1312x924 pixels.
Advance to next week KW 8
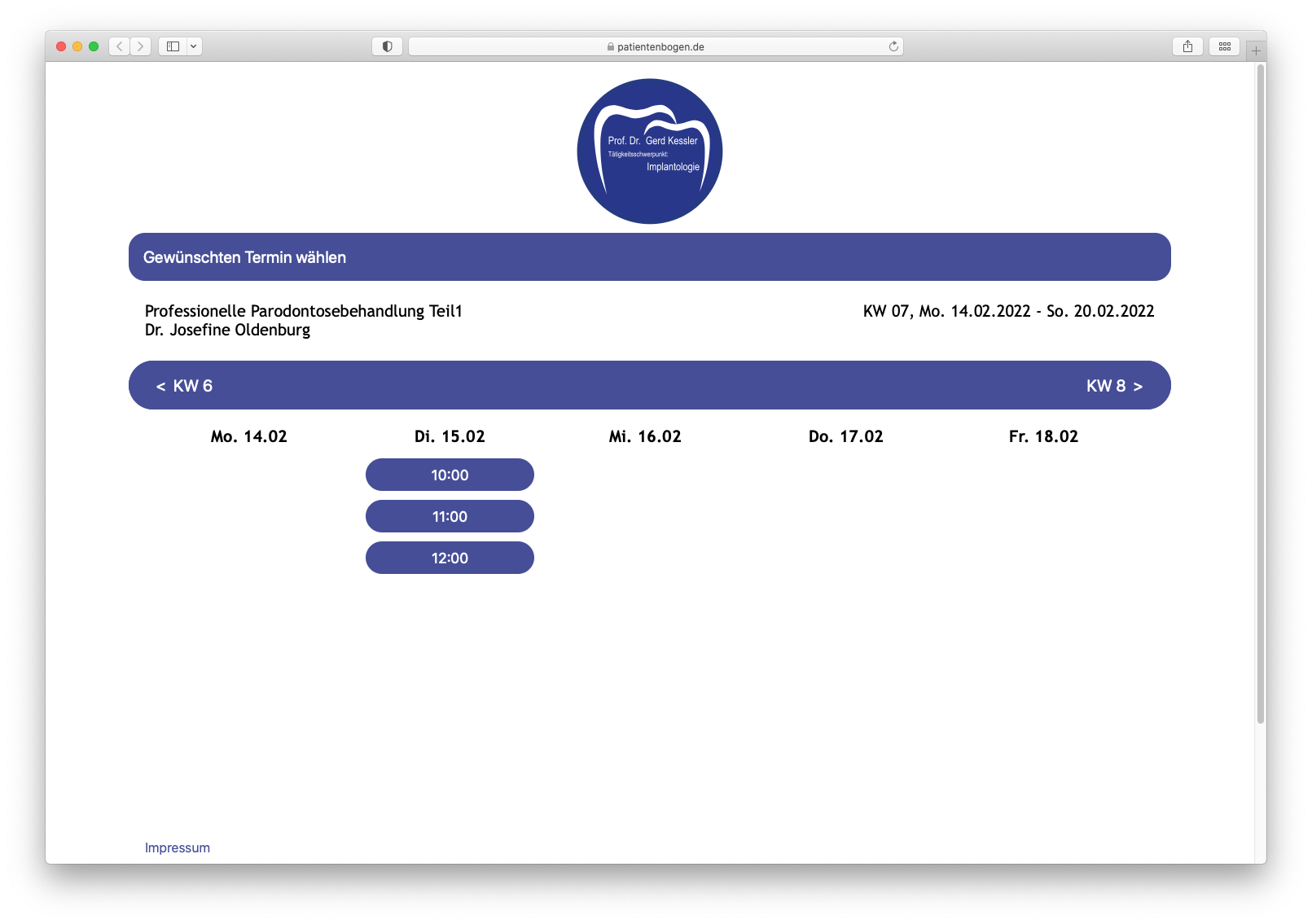[1114, 386]
